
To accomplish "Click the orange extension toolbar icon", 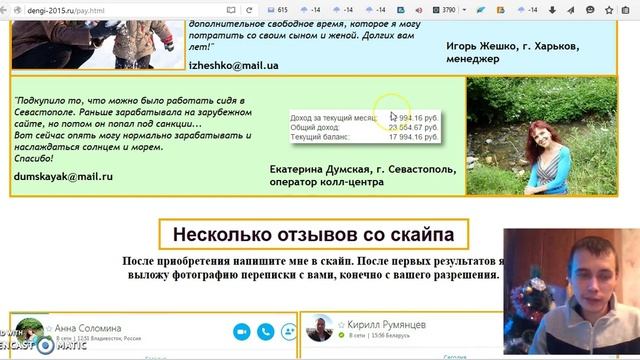I will [x=500, y=10].
